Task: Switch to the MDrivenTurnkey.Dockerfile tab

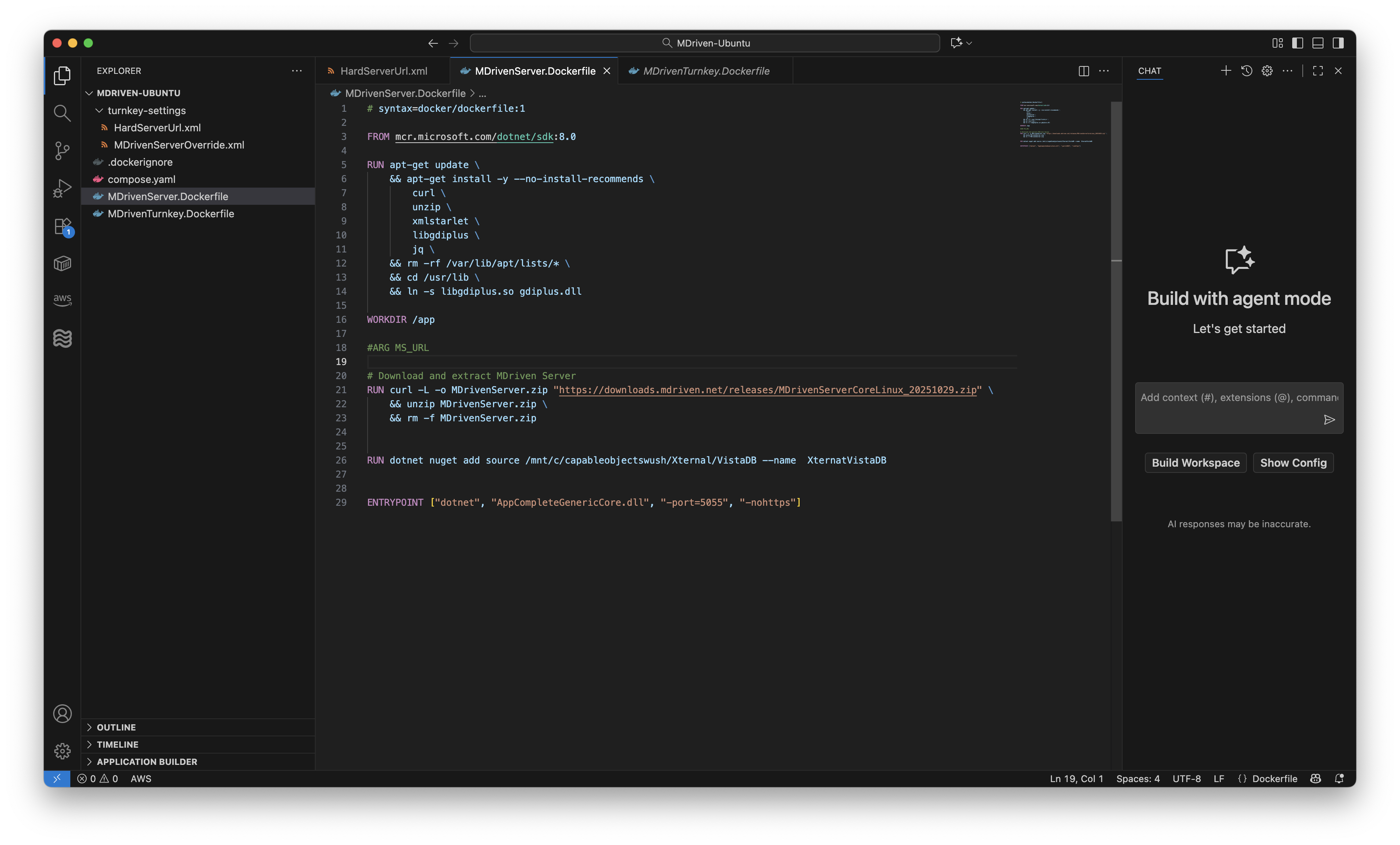Action: 706,71
